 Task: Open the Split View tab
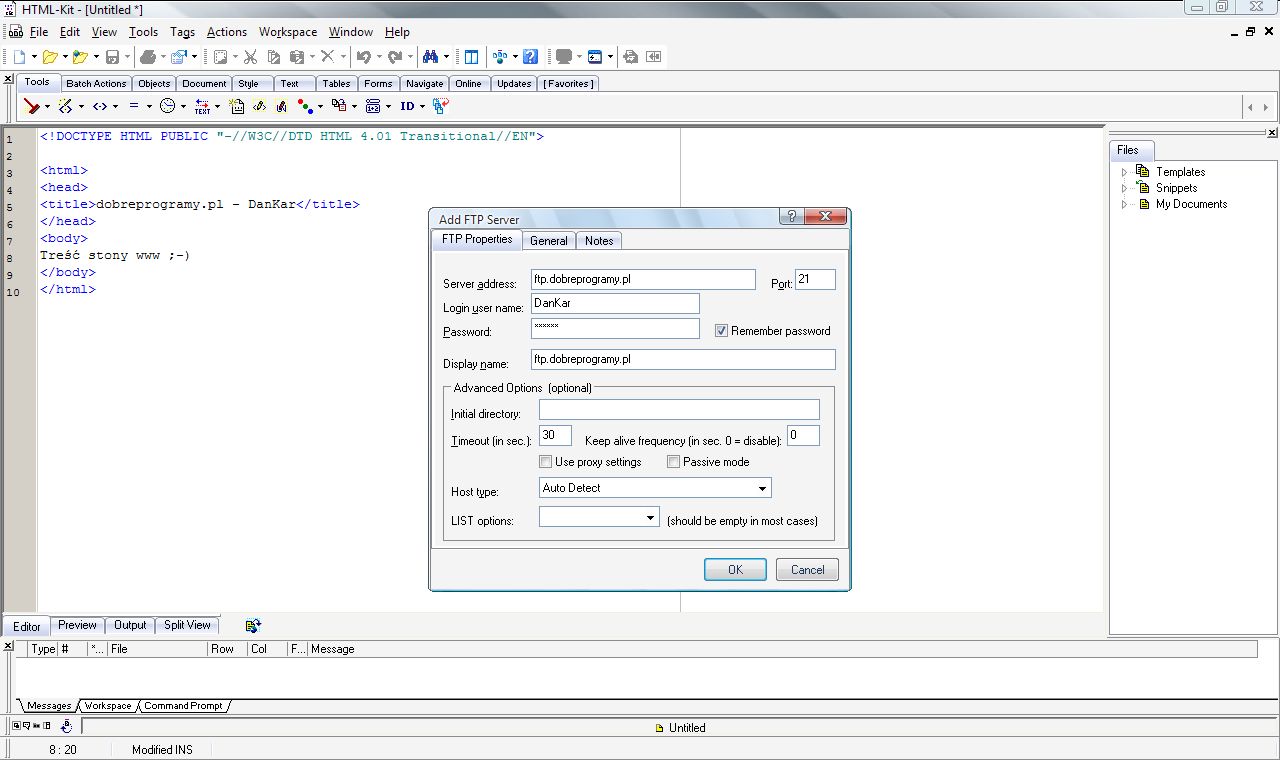click(187, 625)
